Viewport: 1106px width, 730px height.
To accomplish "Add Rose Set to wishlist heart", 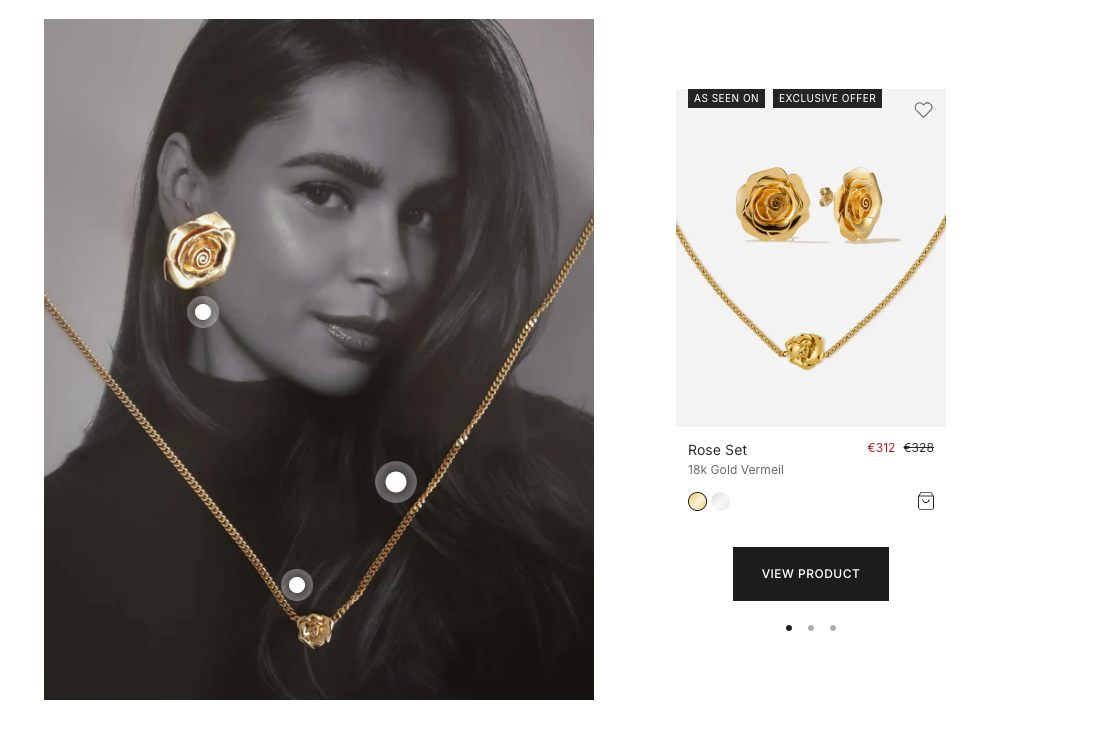I will coord(923,109).
